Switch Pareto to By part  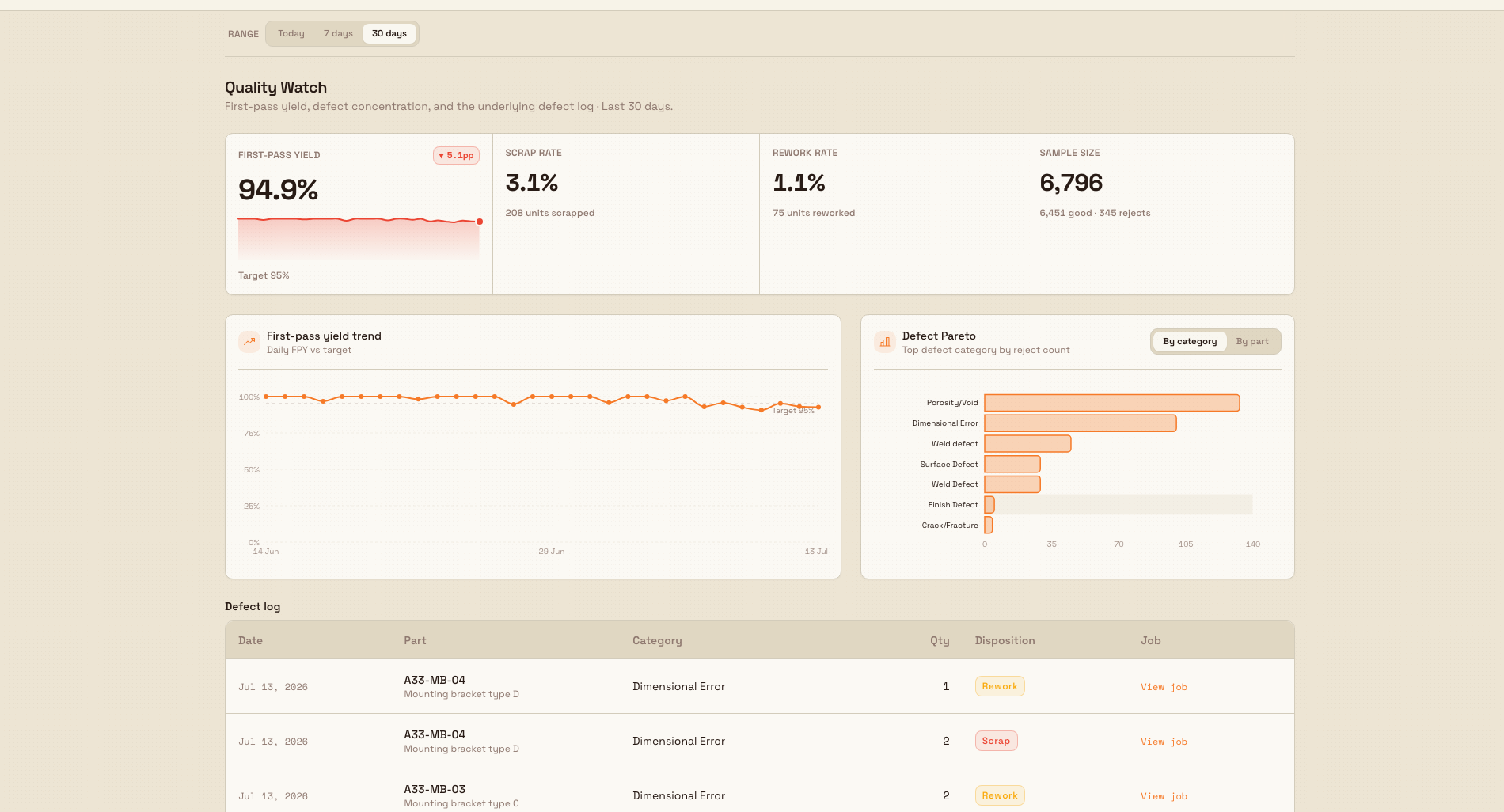click(1252, 341)
